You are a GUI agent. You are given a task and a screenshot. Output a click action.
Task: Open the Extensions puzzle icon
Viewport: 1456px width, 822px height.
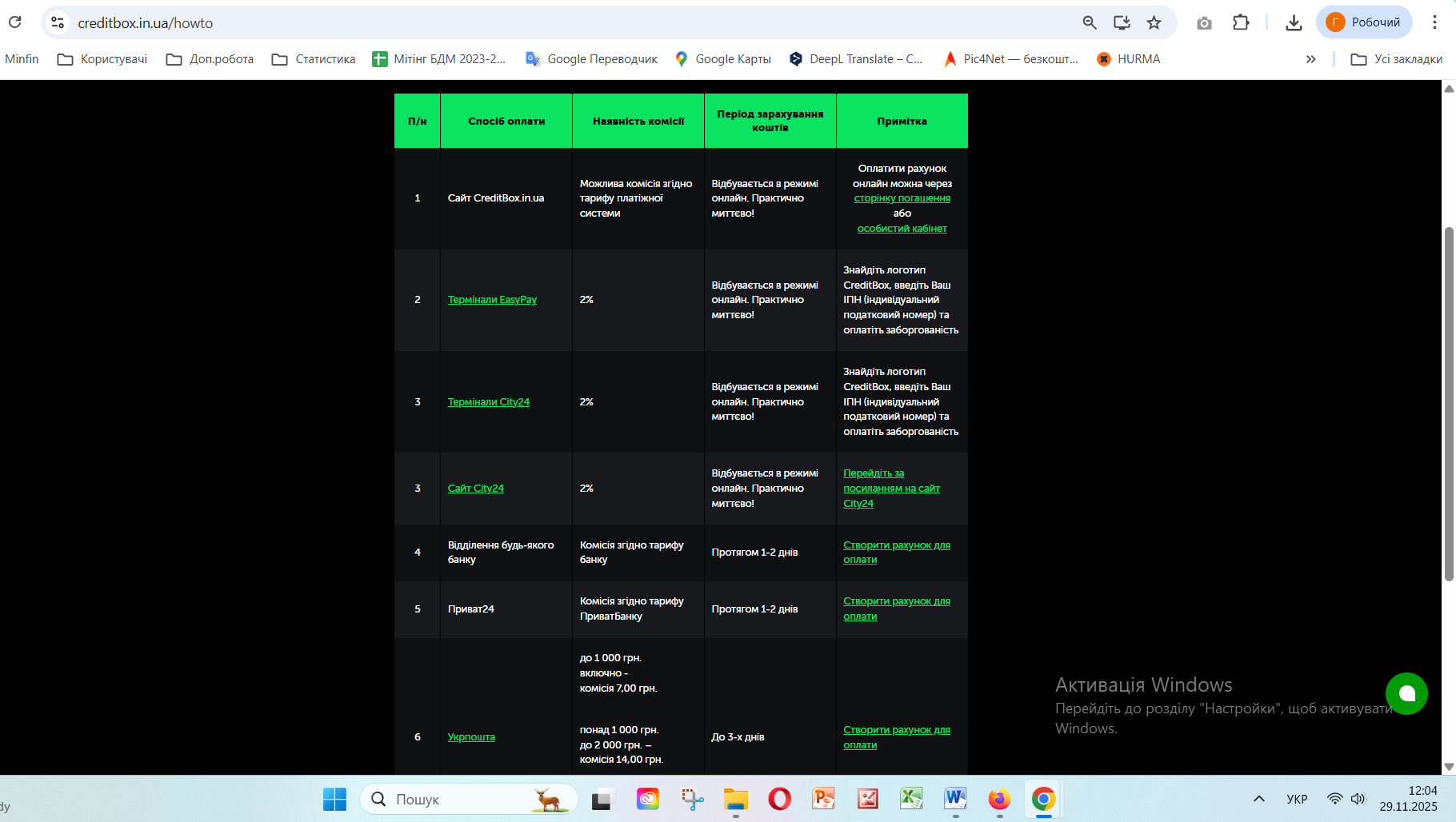pyautogui.click(x=1241, y=22)
